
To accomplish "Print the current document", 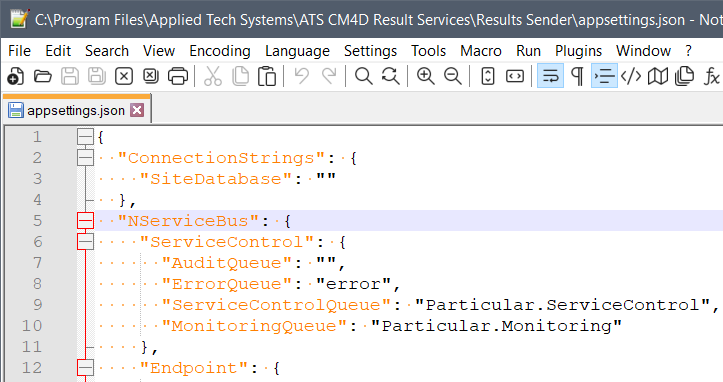I will pos(178,76).
